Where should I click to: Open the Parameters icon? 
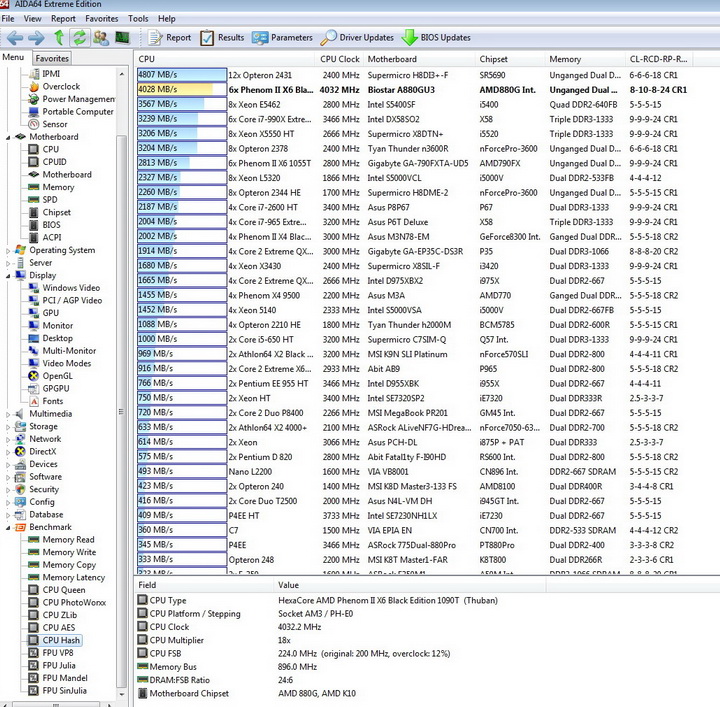click(x=260, y=38)
